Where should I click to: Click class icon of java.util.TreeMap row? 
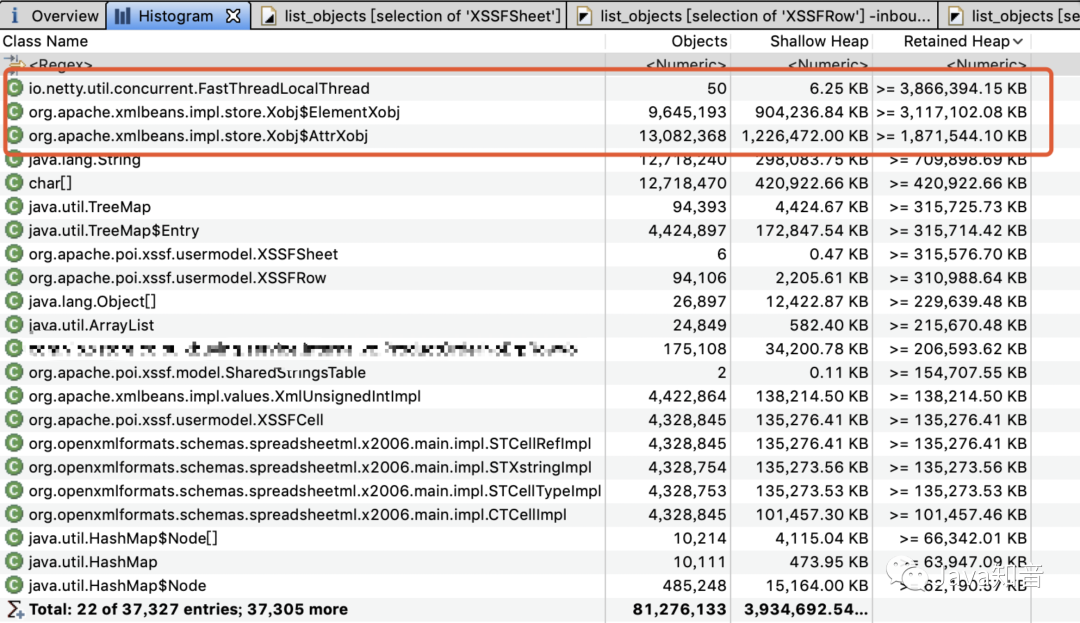click(x=14, y=207)
